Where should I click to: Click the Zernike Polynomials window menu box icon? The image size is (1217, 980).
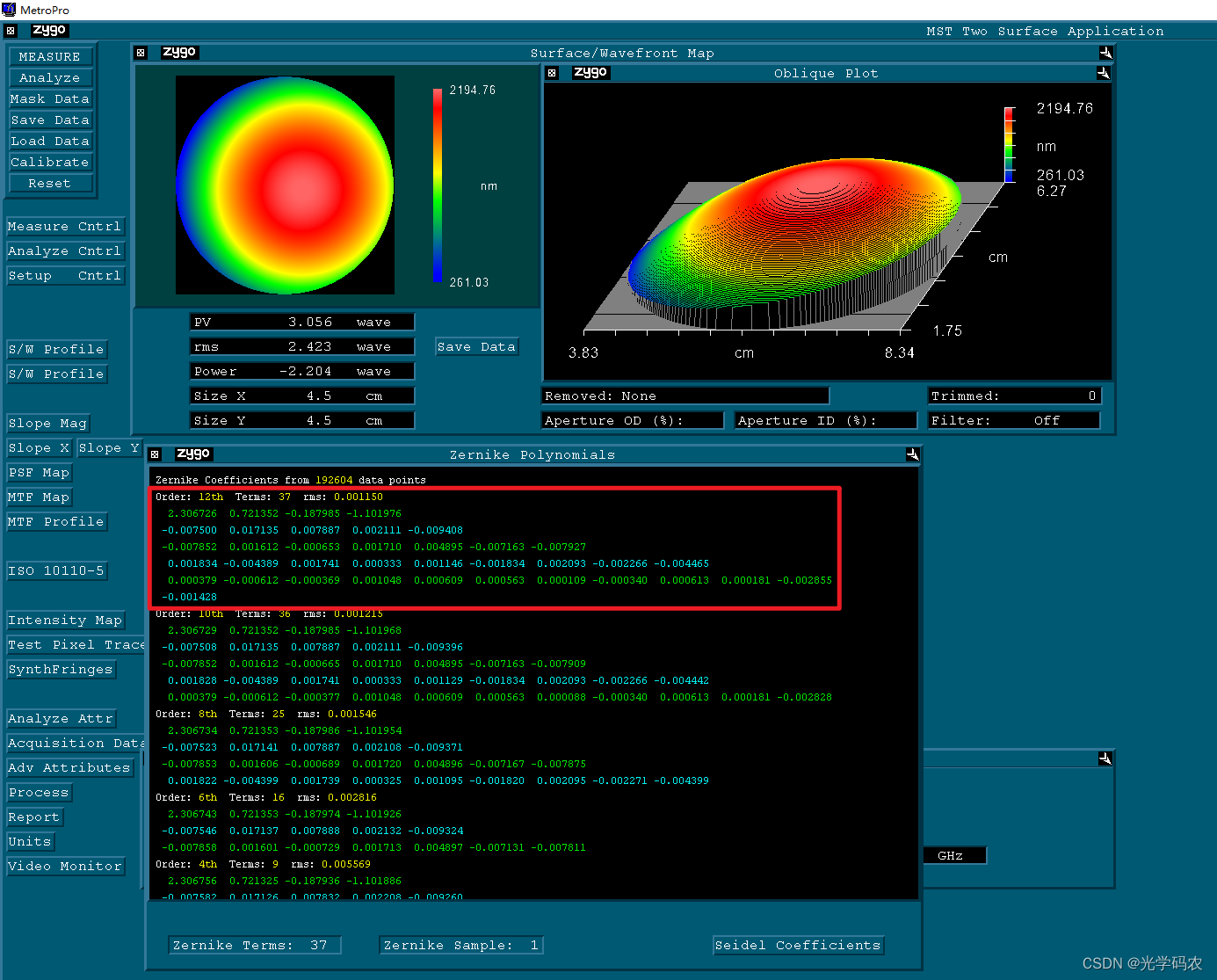(x=155, y=454)
